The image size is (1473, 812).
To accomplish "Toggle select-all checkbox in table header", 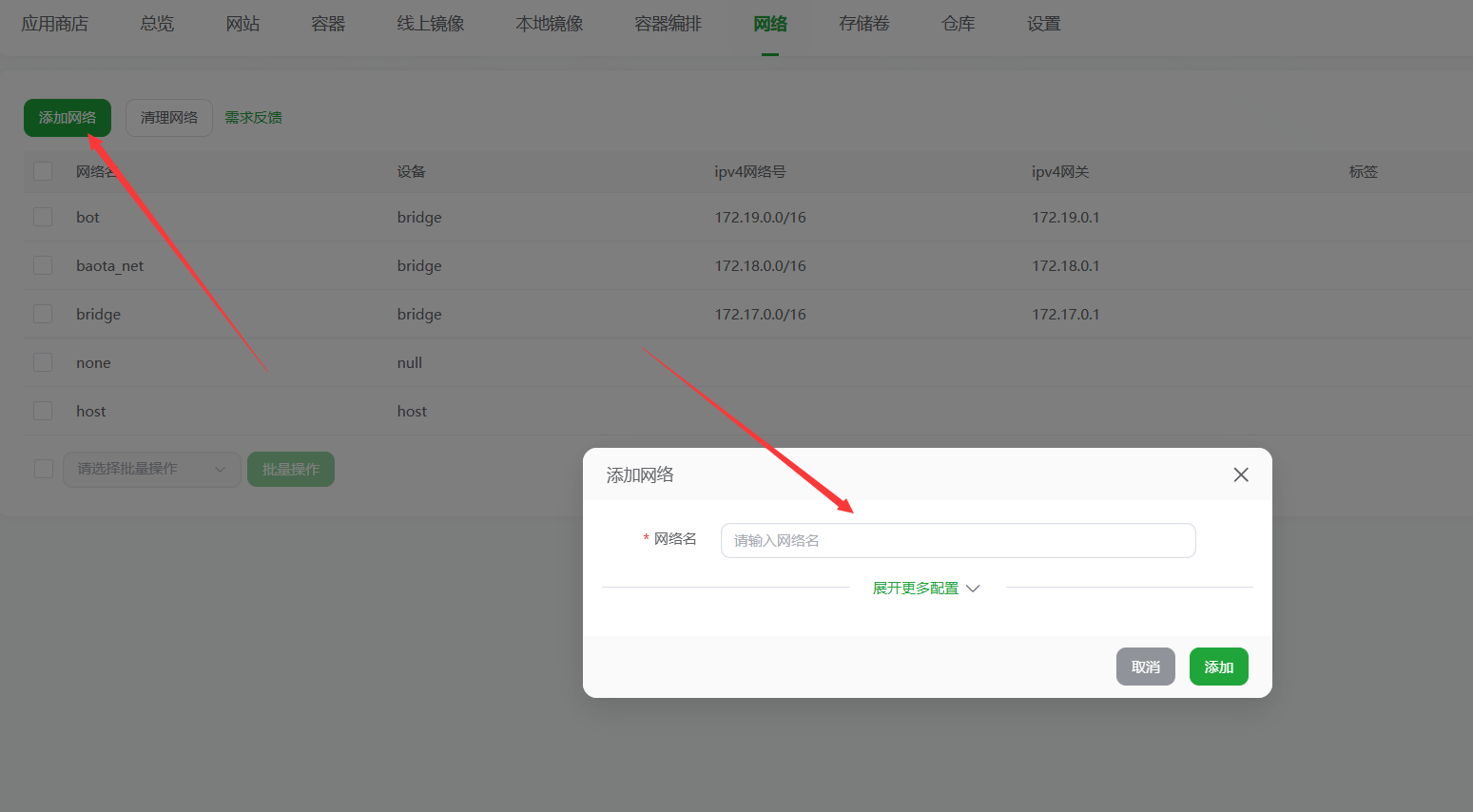I will click(43, 171).
